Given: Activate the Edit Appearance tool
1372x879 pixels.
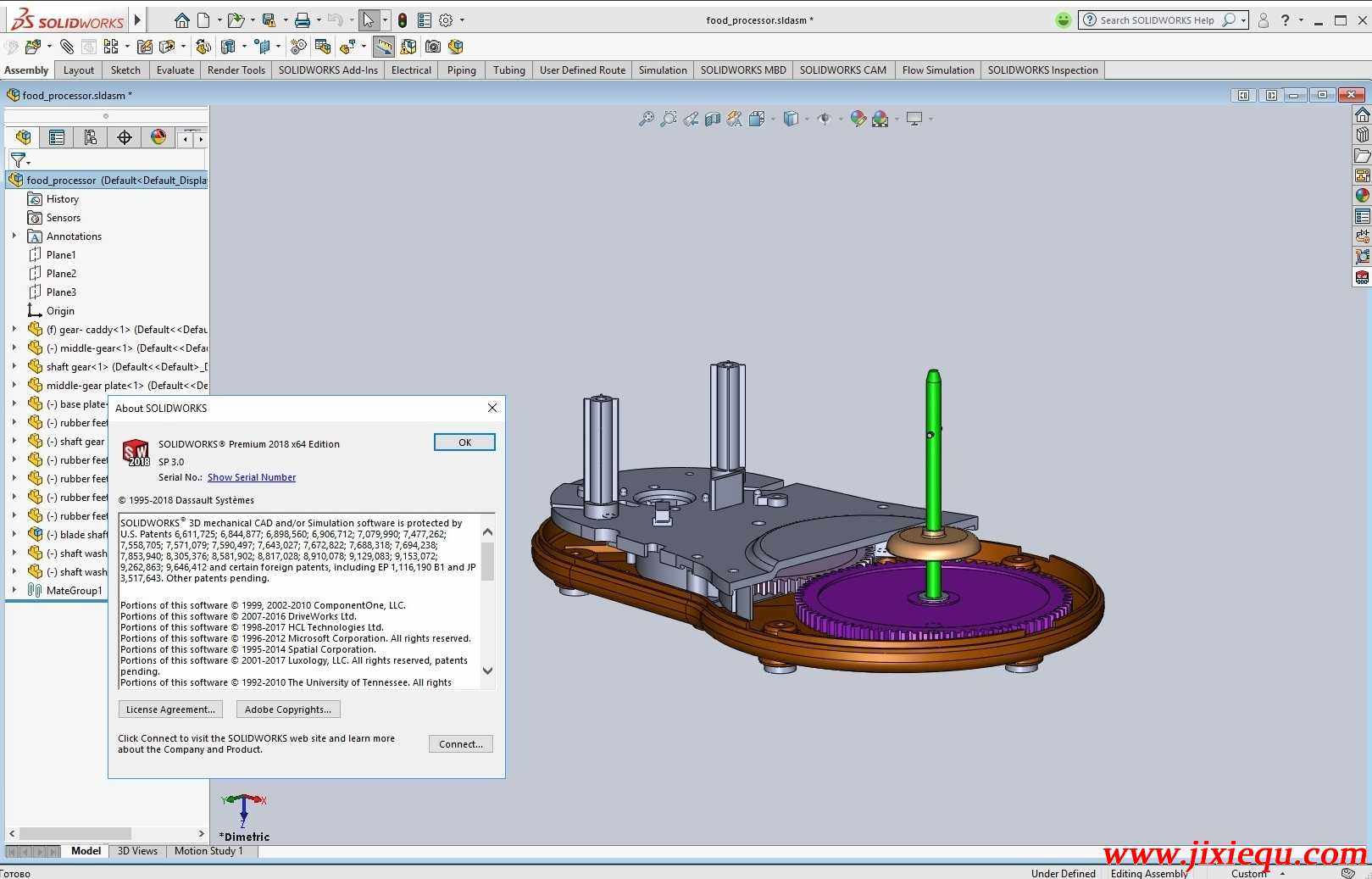Looking at the screenshot, I should pyautogui.click(x=858, y=119).
